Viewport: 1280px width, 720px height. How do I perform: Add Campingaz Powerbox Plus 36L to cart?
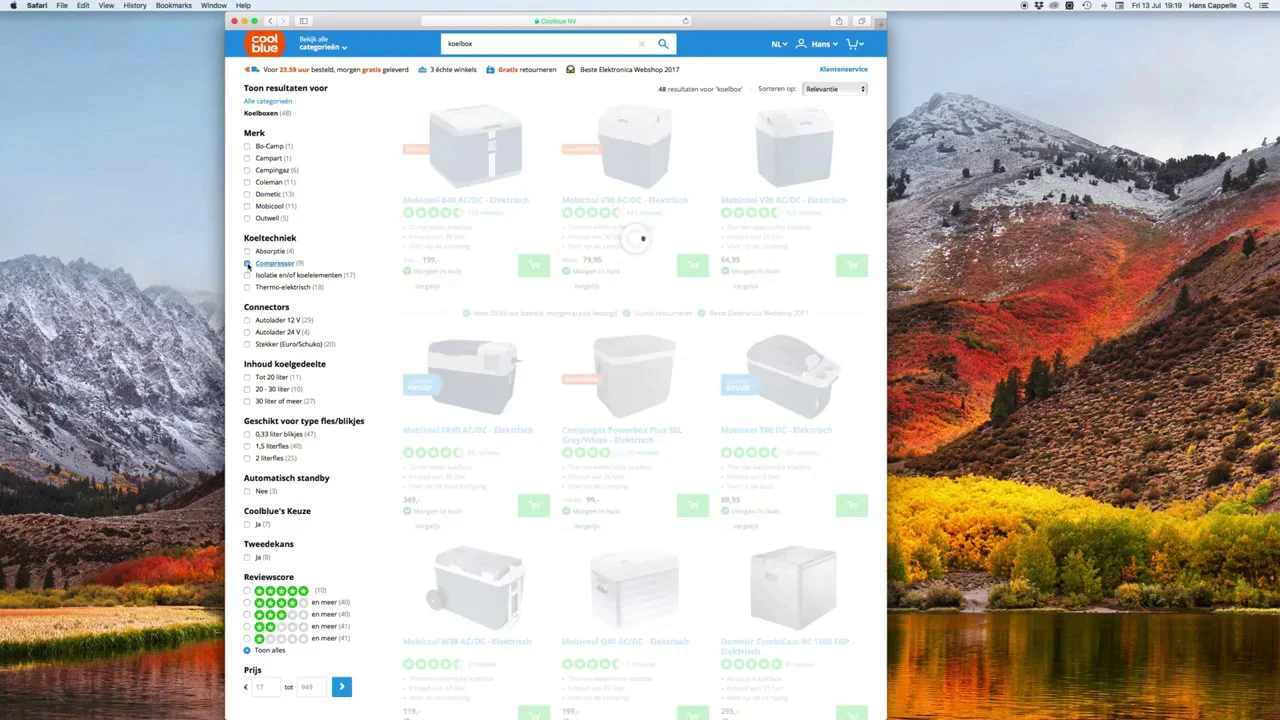point(693,505)
